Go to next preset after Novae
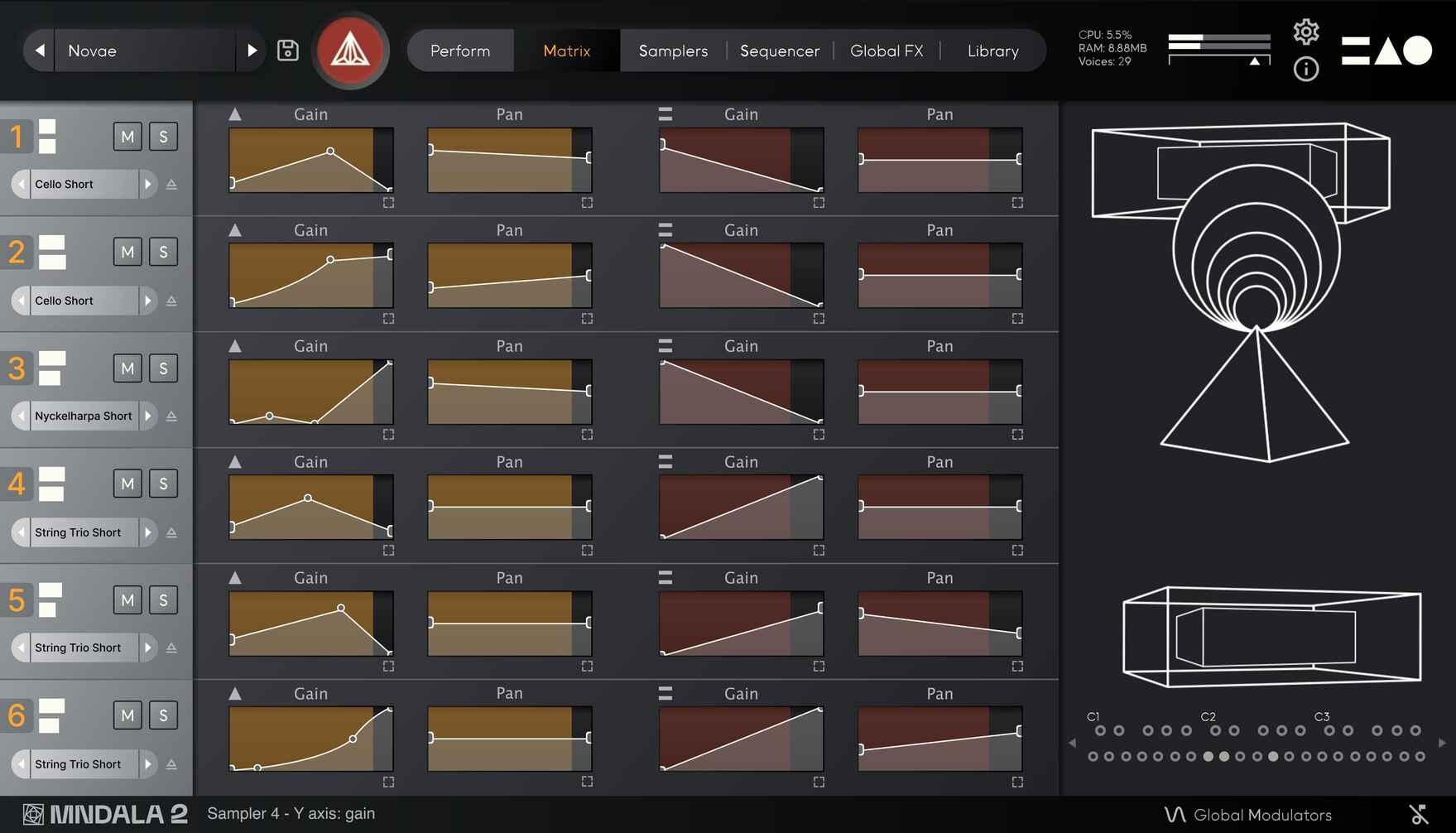The image size is (1456, 833). click(x=252, y=51)
